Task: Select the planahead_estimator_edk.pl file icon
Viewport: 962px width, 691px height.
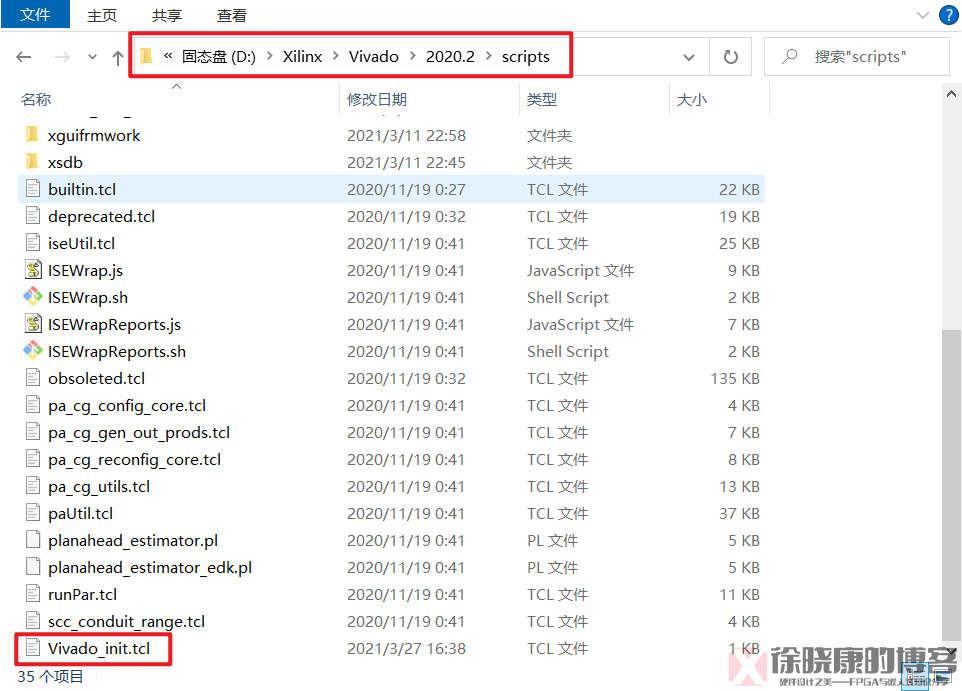Action: coord(33,566)
